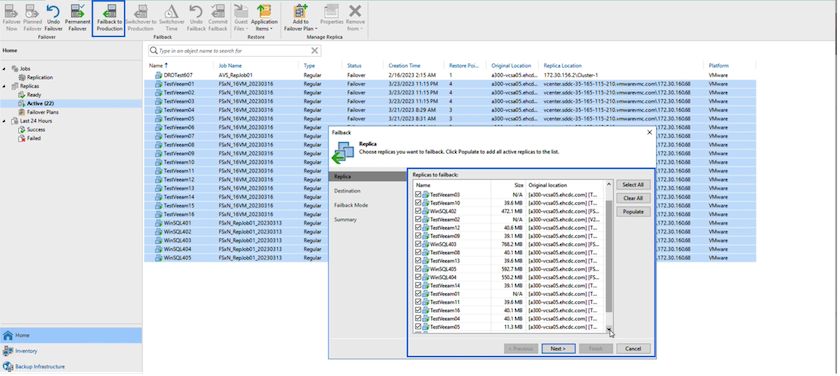Click the Undo Failover toolbar icon

pos(53,11)
